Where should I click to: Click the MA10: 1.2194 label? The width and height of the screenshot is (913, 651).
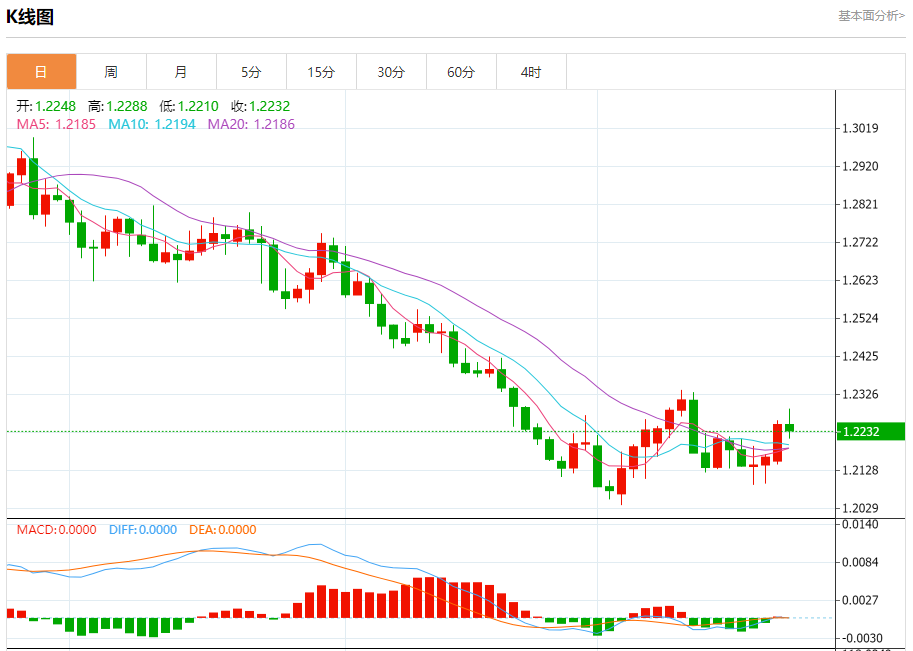click(x=152, y=124)
